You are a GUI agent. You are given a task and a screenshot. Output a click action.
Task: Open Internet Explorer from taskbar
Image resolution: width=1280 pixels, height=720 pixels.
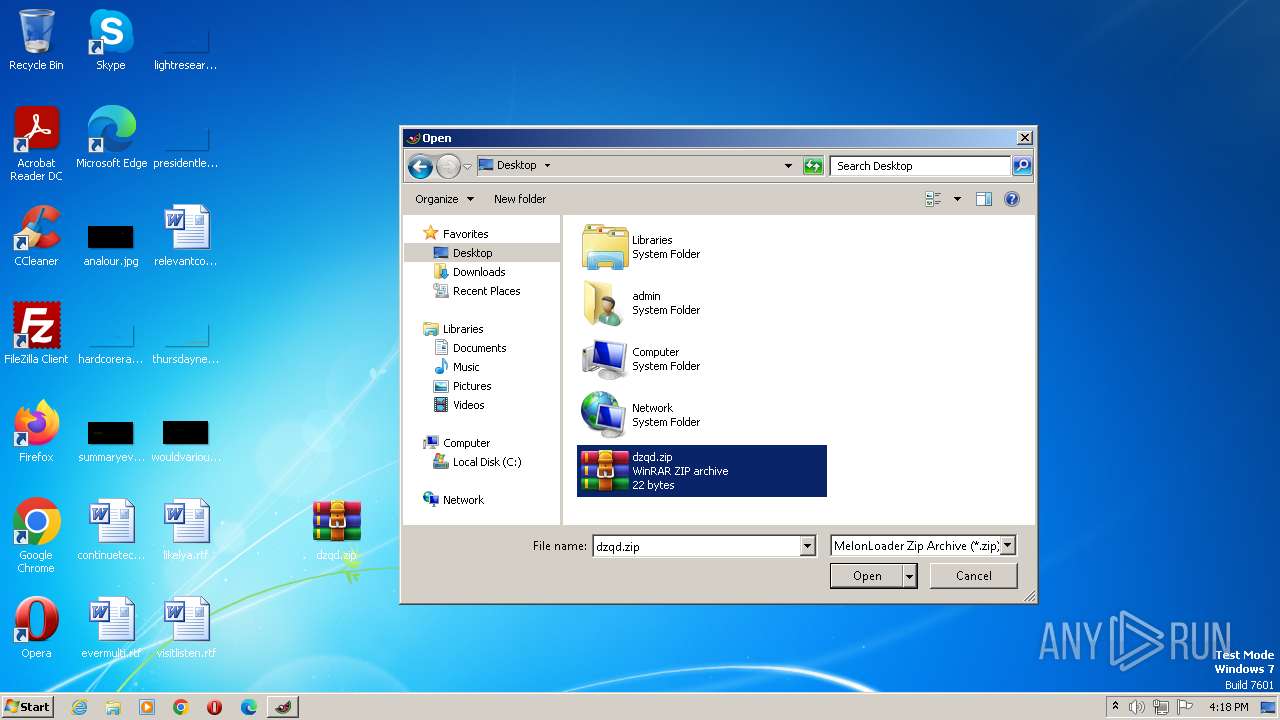[x=79, y=707]
